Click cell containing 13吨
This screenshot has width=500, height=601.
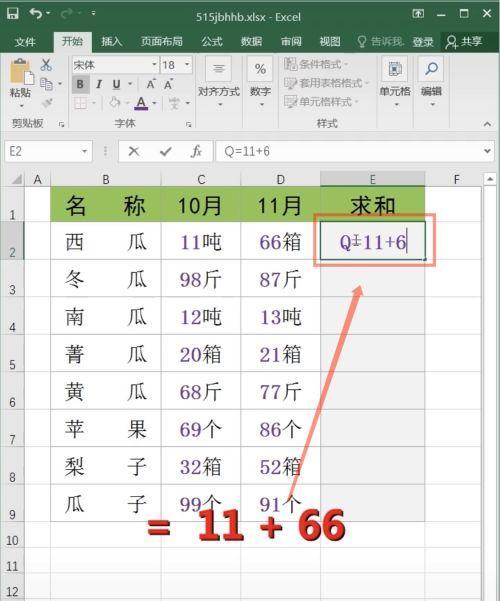[x=281, y=316]
